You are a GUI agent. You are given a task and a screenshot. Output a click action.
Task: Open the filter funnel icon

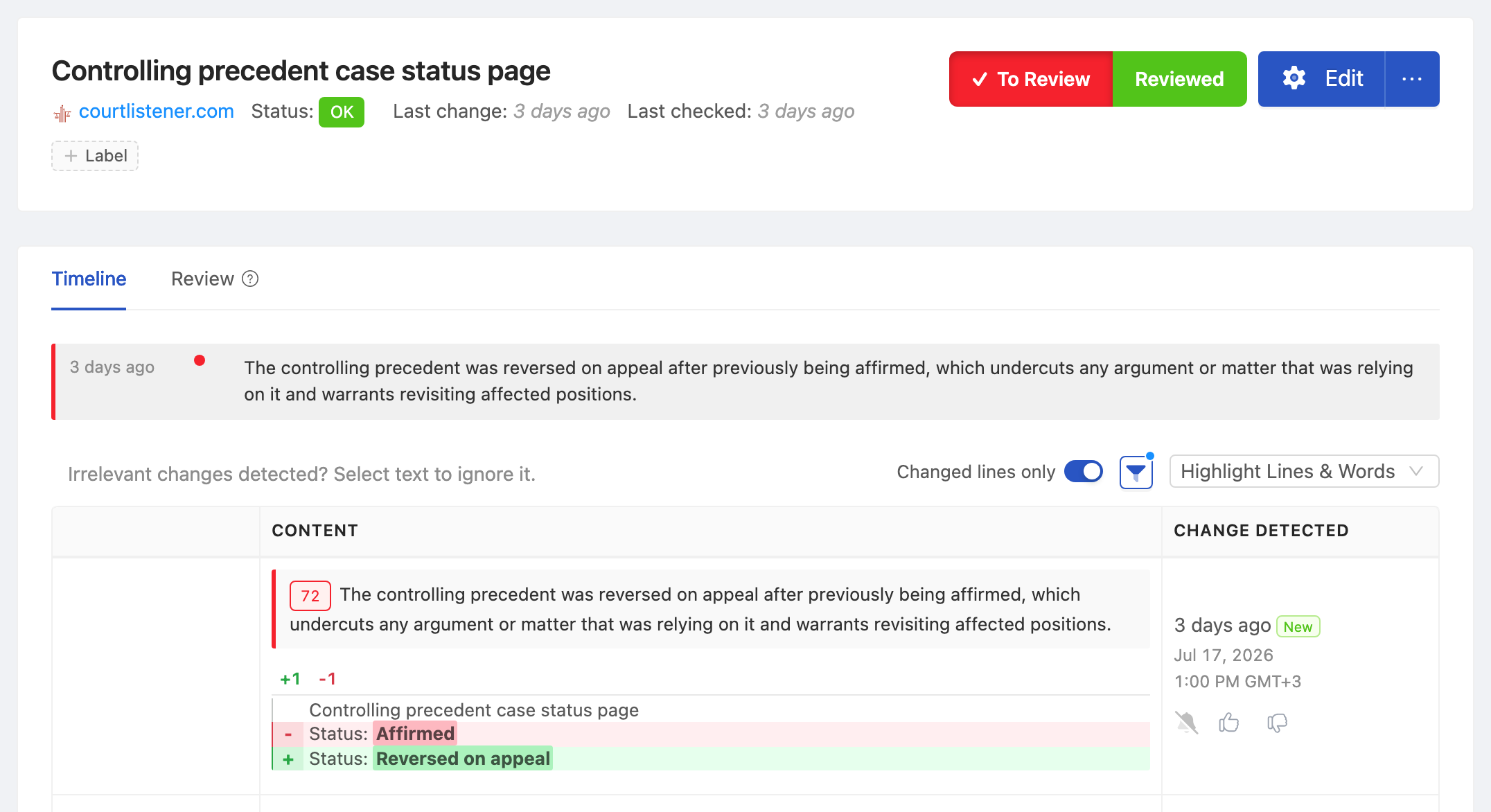pyautogui.click(x=1136, y=473)
